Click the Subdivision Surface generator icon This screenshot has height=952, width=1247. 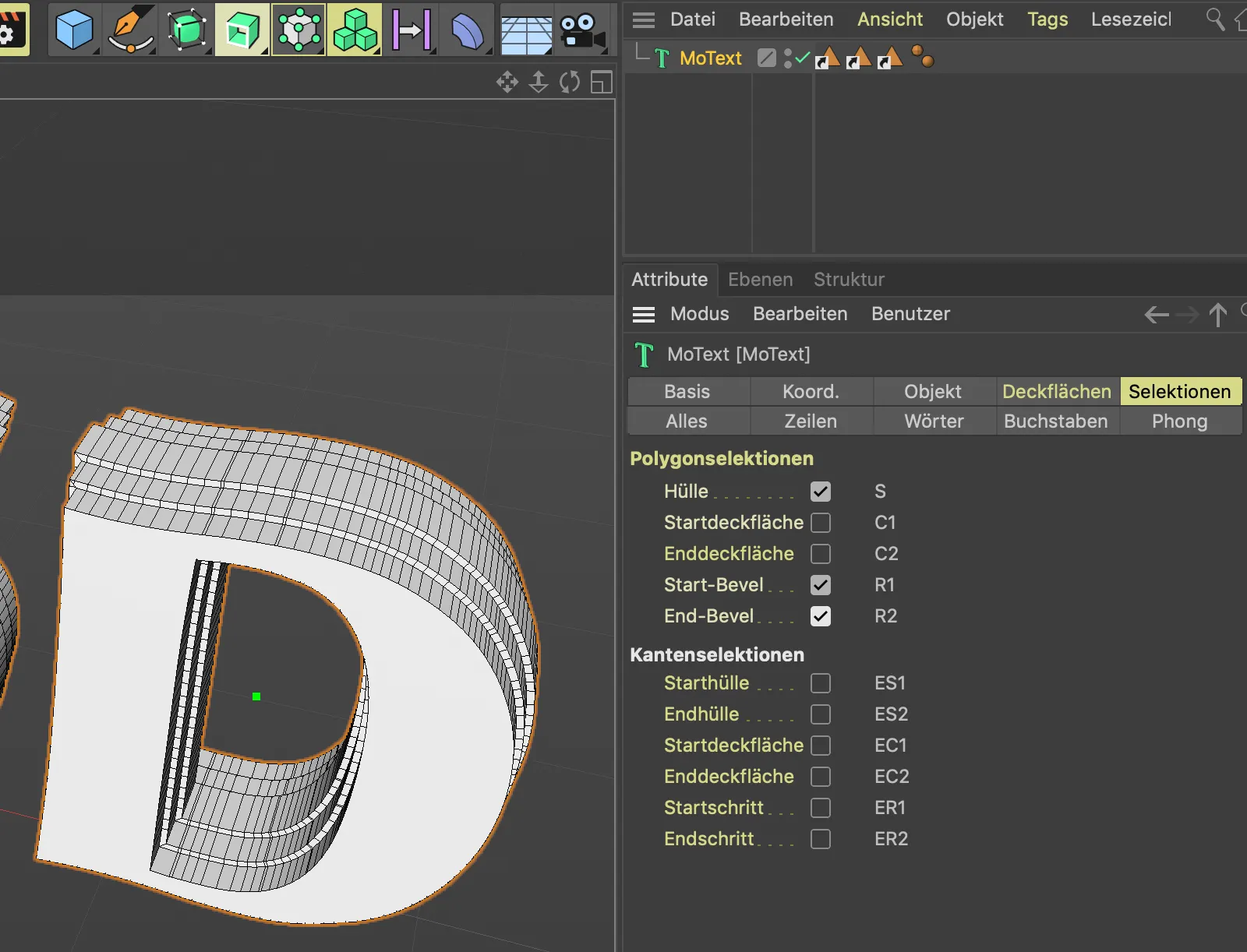pyautogui.click(x=186, y=30)
